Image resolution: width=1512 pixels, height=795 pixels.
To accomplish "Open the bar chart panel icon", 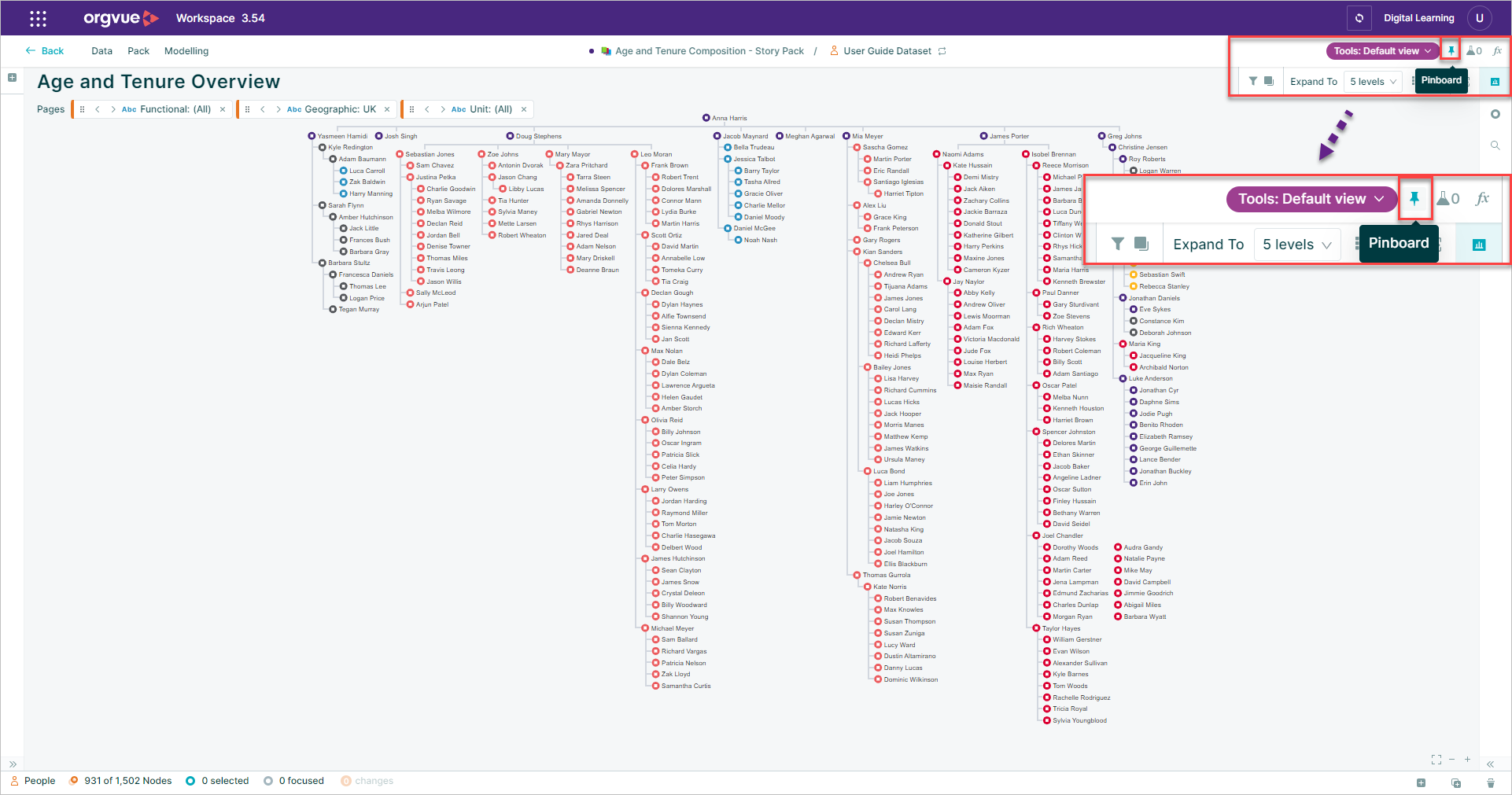I will click(1495, 81).
